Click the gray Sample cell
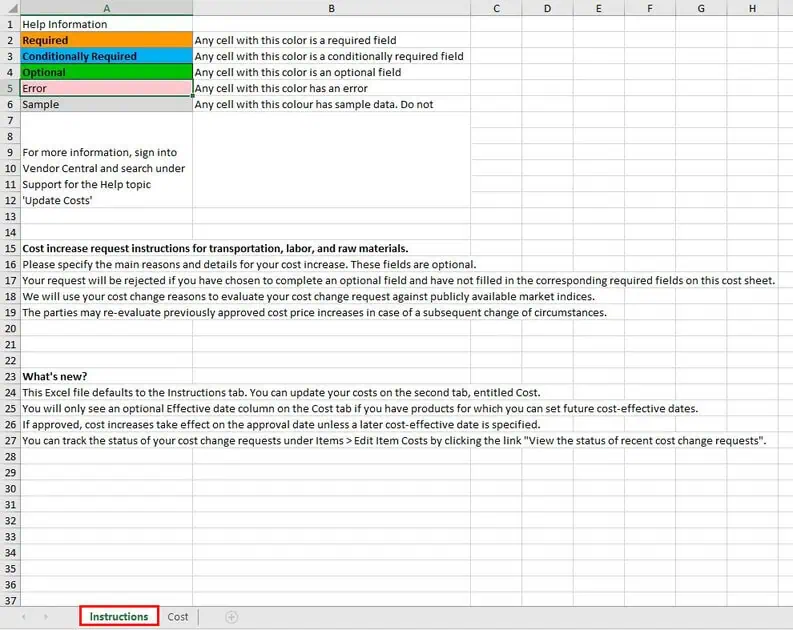 click(106, 104)
